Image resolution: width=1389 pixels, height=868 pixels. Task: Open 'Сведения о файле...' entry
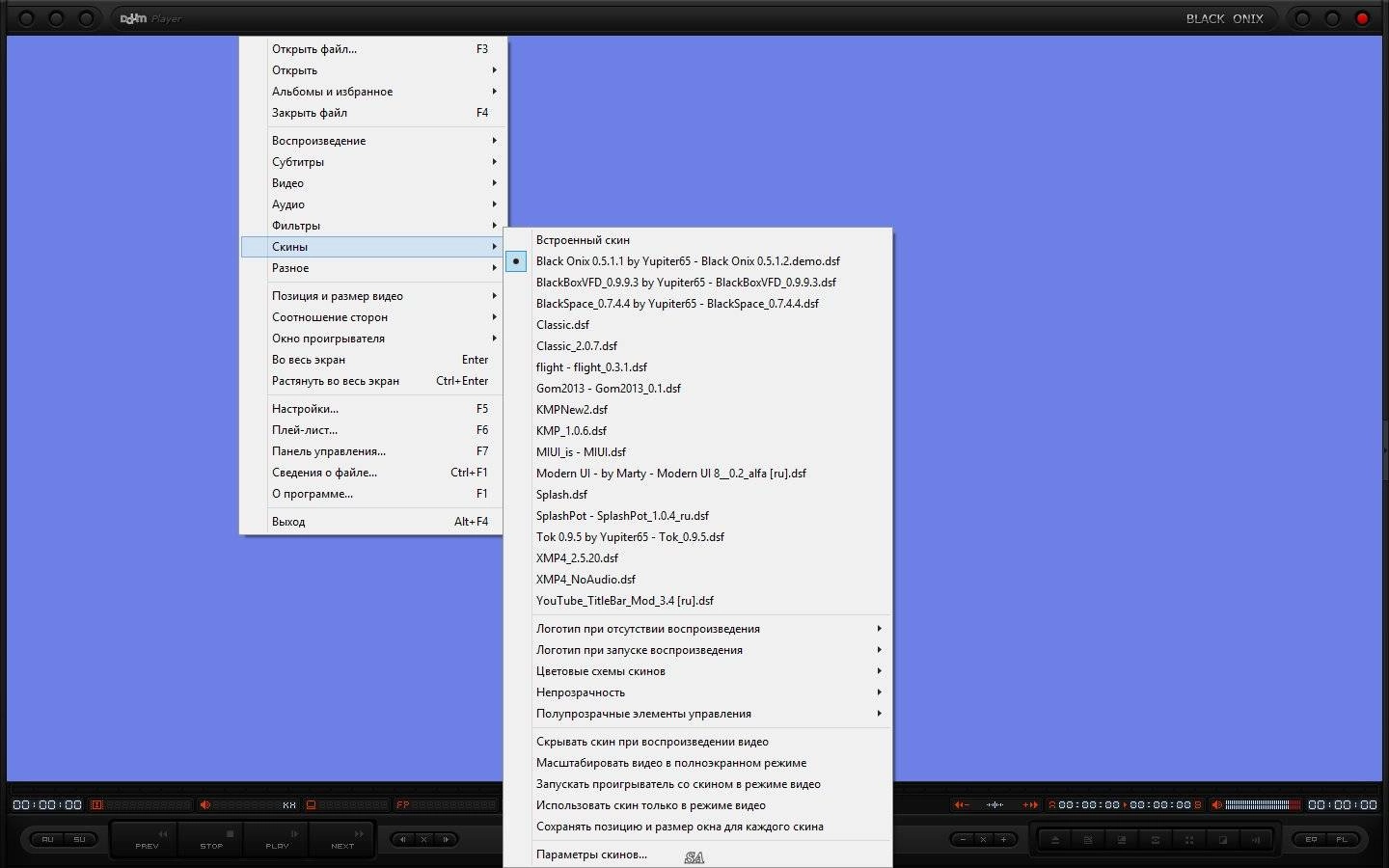click(372, 473)
